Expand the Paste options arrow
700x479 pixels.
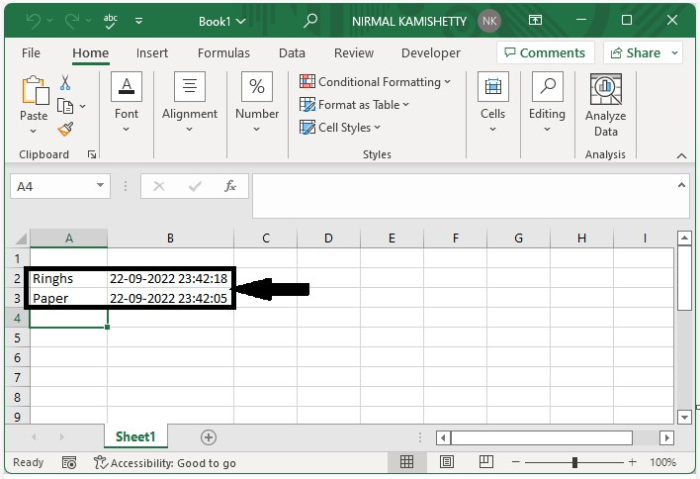[x=33, y=131]
